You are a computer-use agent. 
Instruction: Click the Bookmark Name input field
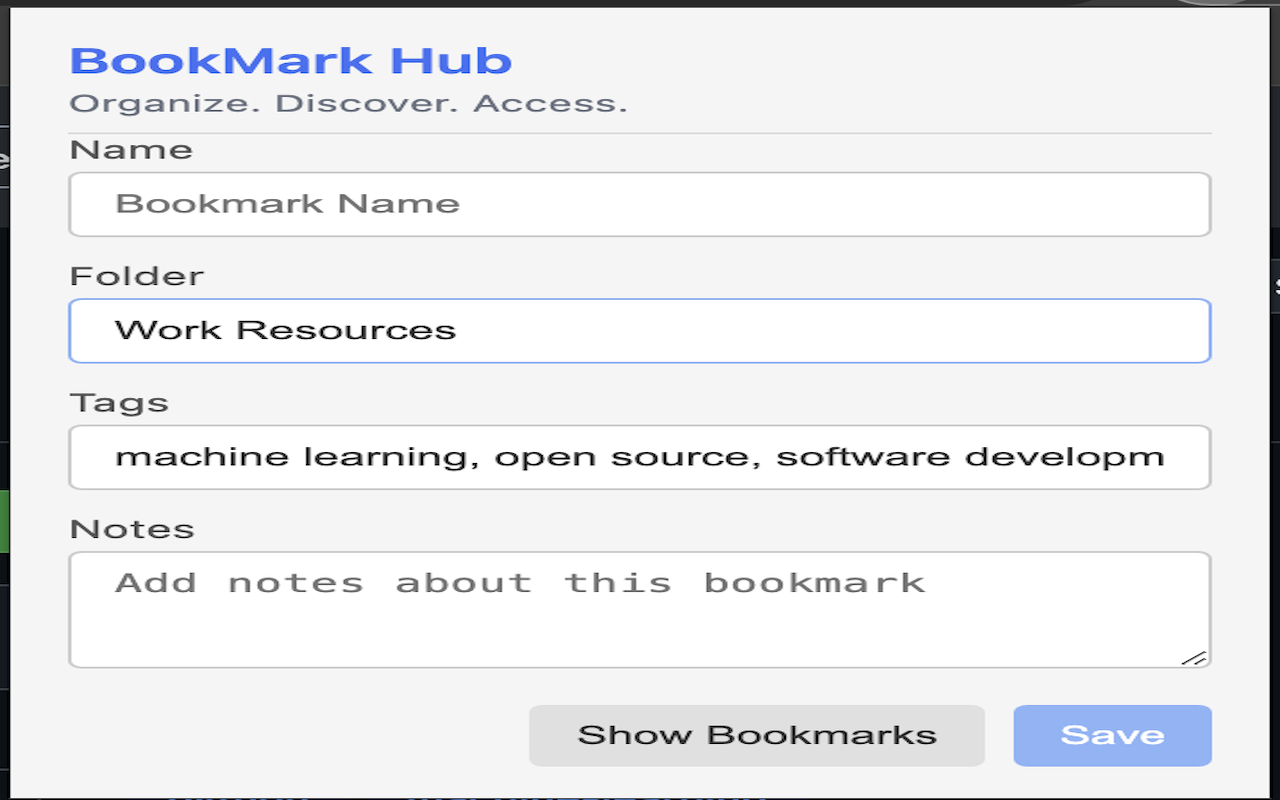point(640,203)
